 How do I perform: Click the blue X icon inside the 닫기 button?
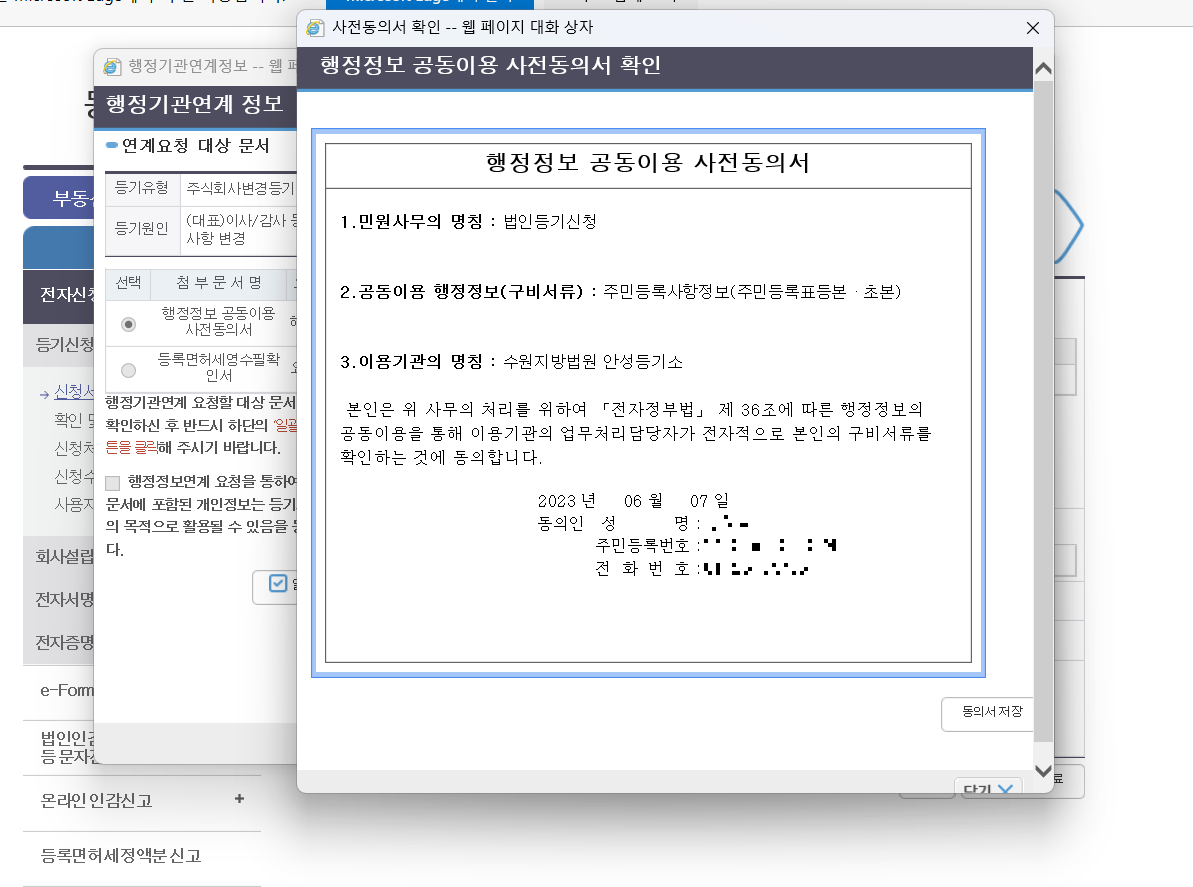(1005, 787)
